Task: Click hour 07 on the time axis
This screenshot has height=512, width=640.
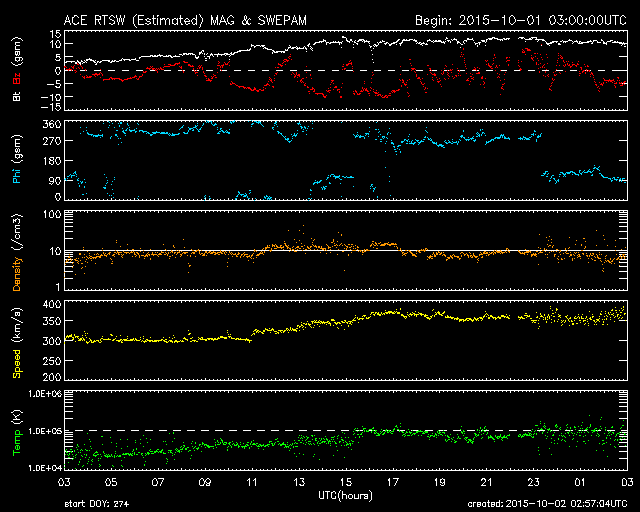Action: 158,482
